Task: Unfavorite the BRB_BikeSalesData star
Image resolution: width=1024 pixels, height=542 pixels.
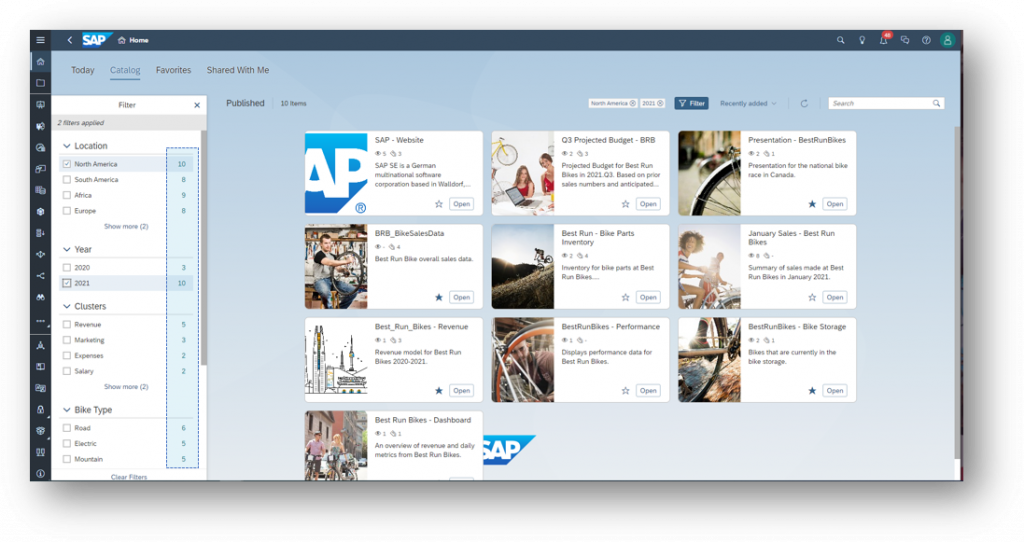Action: point(439,297)
